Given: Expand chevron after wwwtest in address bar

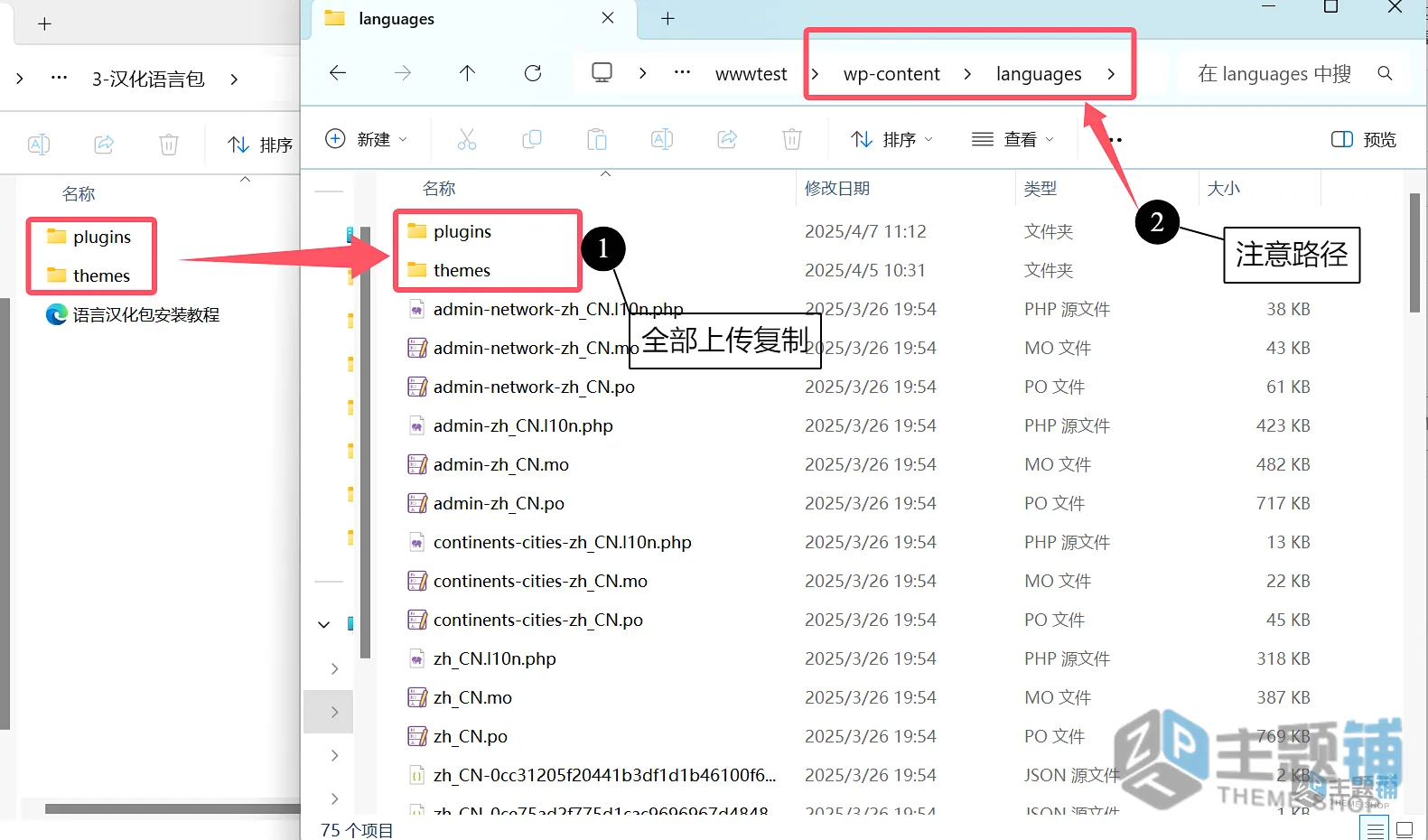Looking at the screenshot, I should point(815,74).
